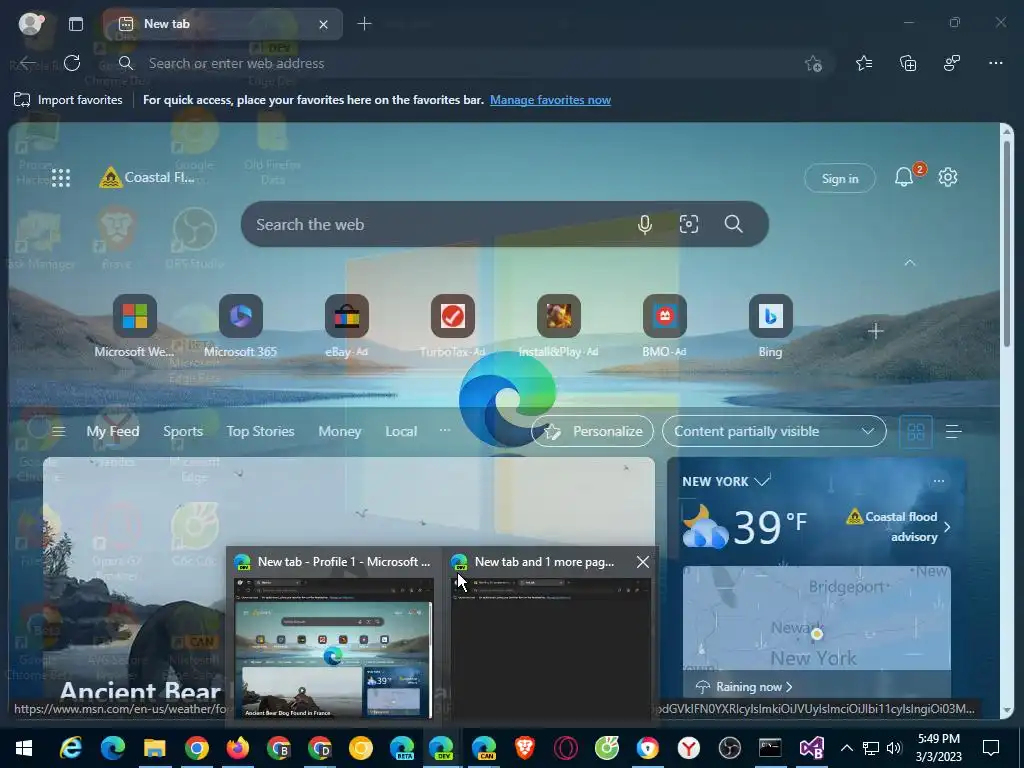Open the Coastal Fl... alert in the header

tap(147, 178)
